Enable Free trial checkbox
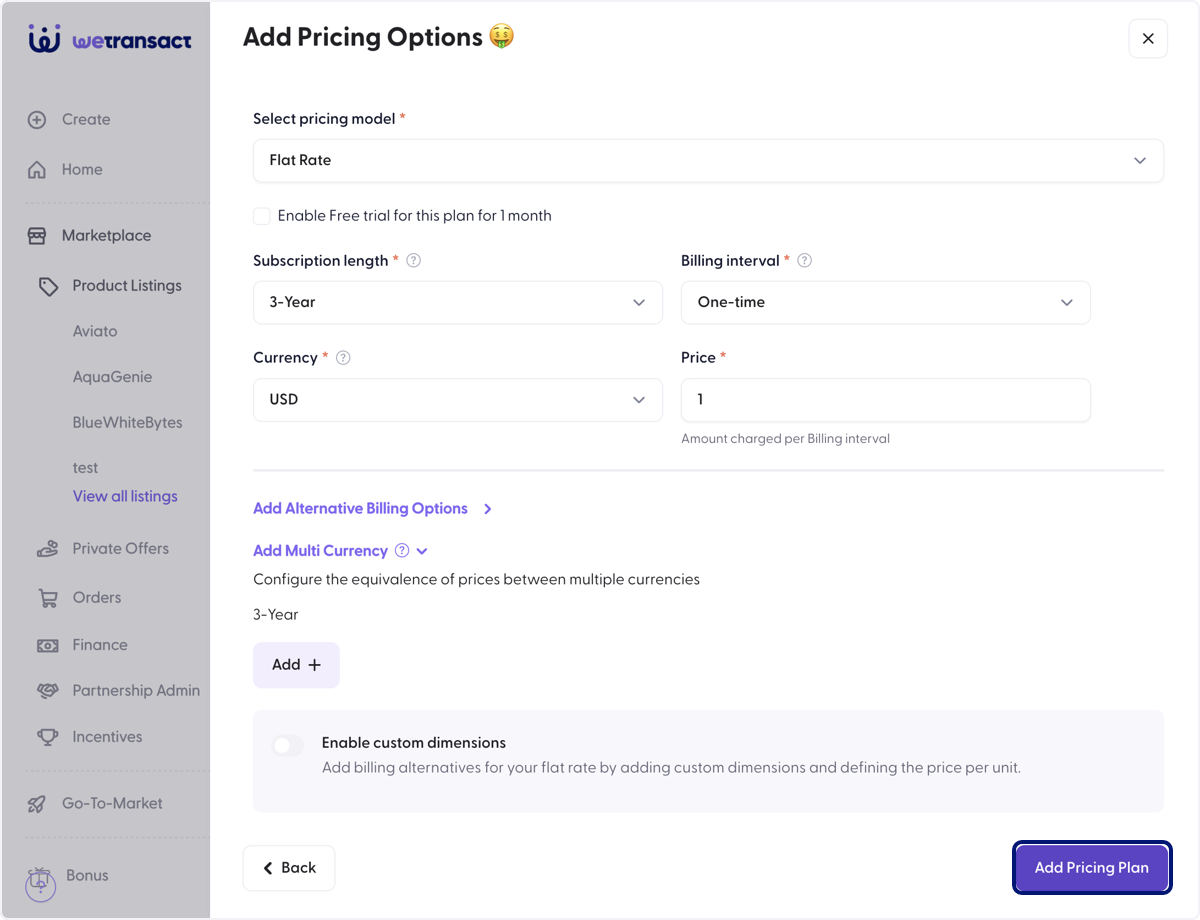This screenshot has width=1200, height=920. tap(262, 216)
